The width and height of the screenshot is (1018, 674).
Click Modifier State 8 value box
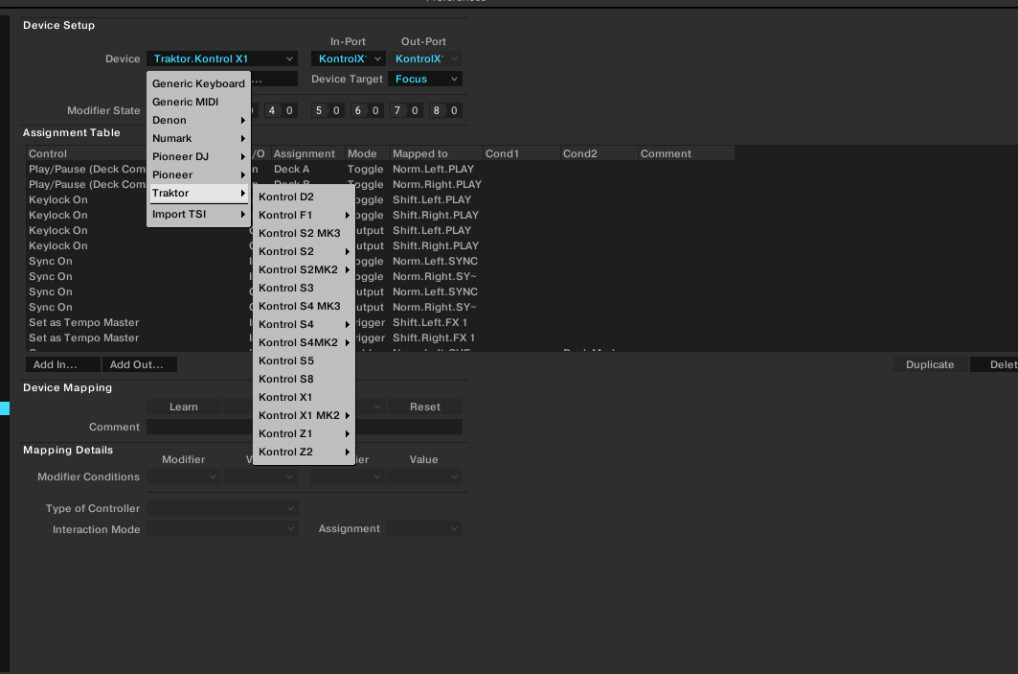pos(454,110)
